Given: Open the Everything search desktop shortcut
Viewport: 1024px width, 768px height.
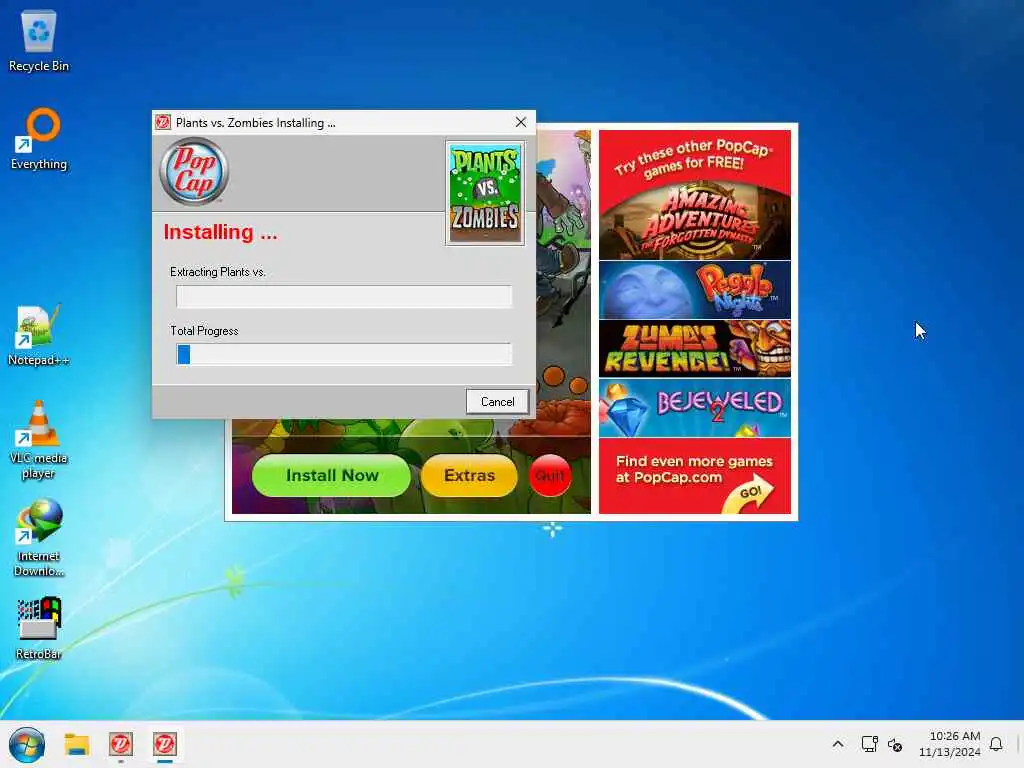Looking at the screenshot, I should coord(39,138).
